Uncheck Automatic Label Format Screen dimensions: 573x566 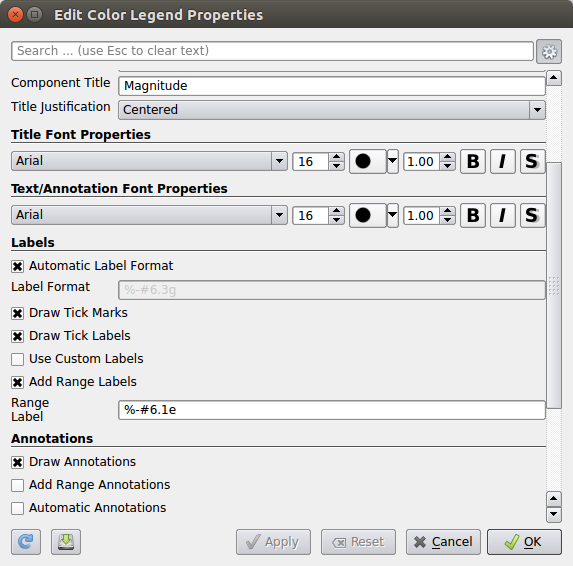coord(18,266)
